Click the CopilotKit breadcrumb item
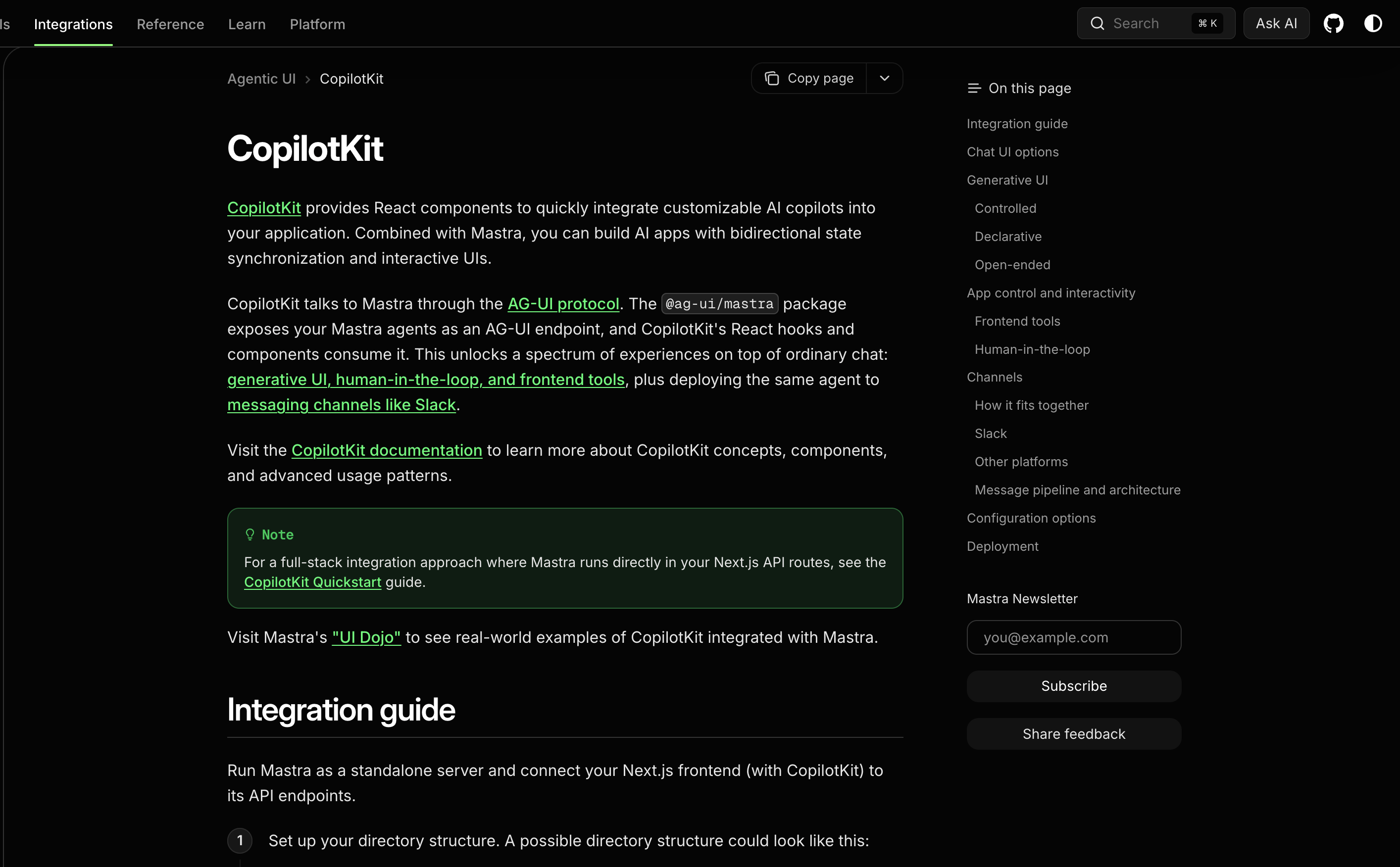The image size is (1400, 867). click(351, 79)
